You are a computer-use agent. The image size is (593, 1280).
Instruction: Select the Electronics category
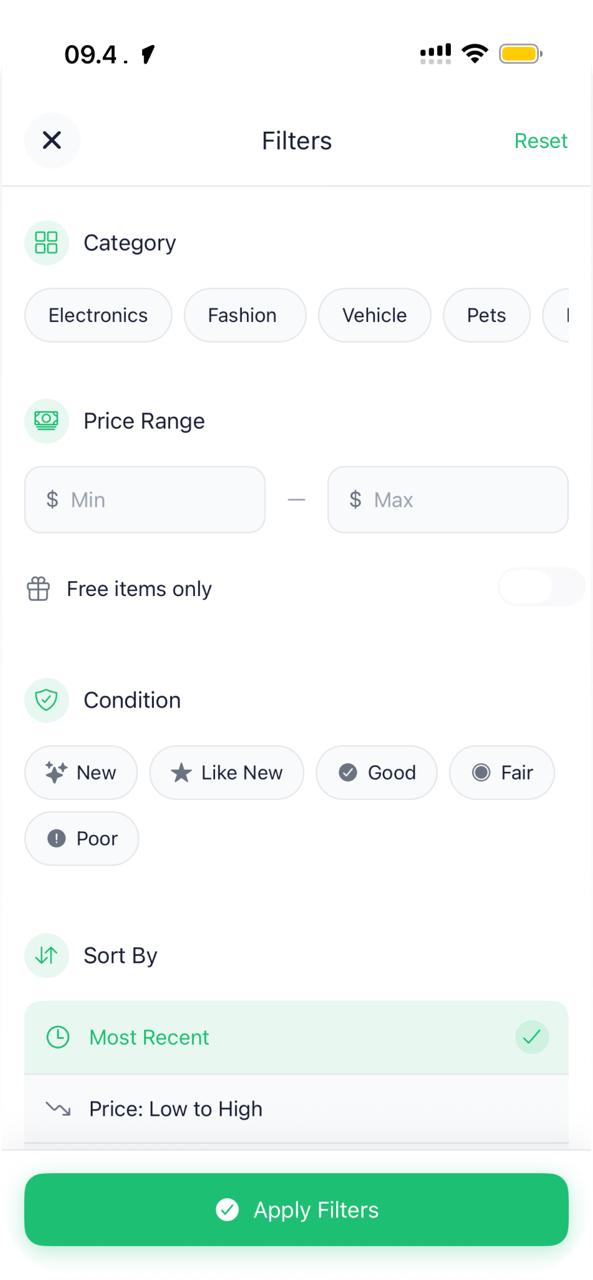[97, 315]
